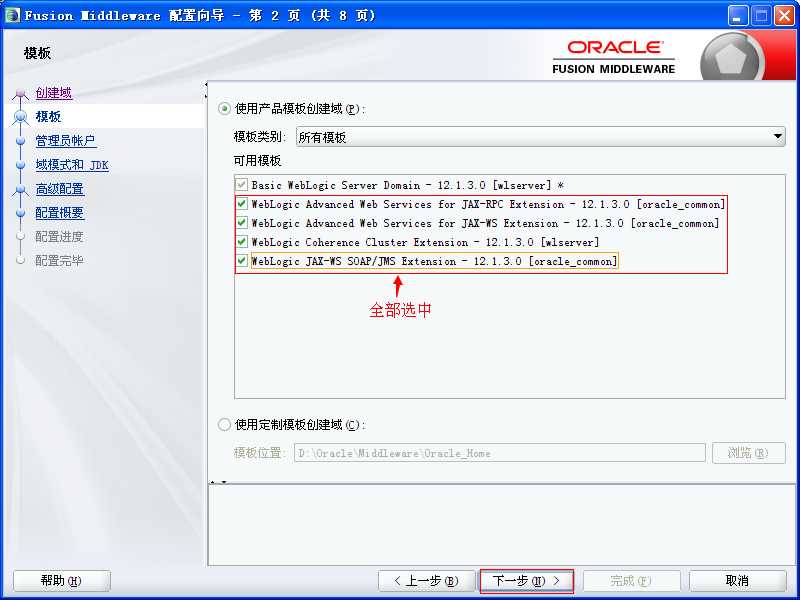Viewport: 800px width, 600px height.
Task: Collapse the sidebar via the splitter arrows
Action: pyautogui.click(x=206, y=90)
